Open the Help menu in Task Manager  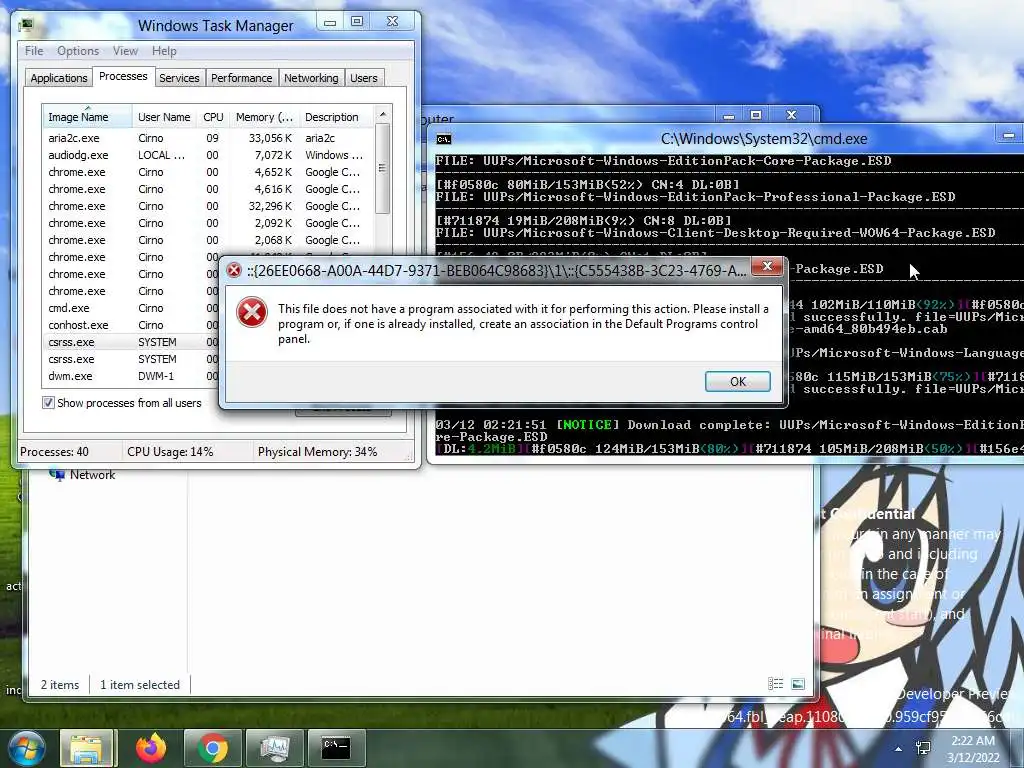tap(164, 51)
